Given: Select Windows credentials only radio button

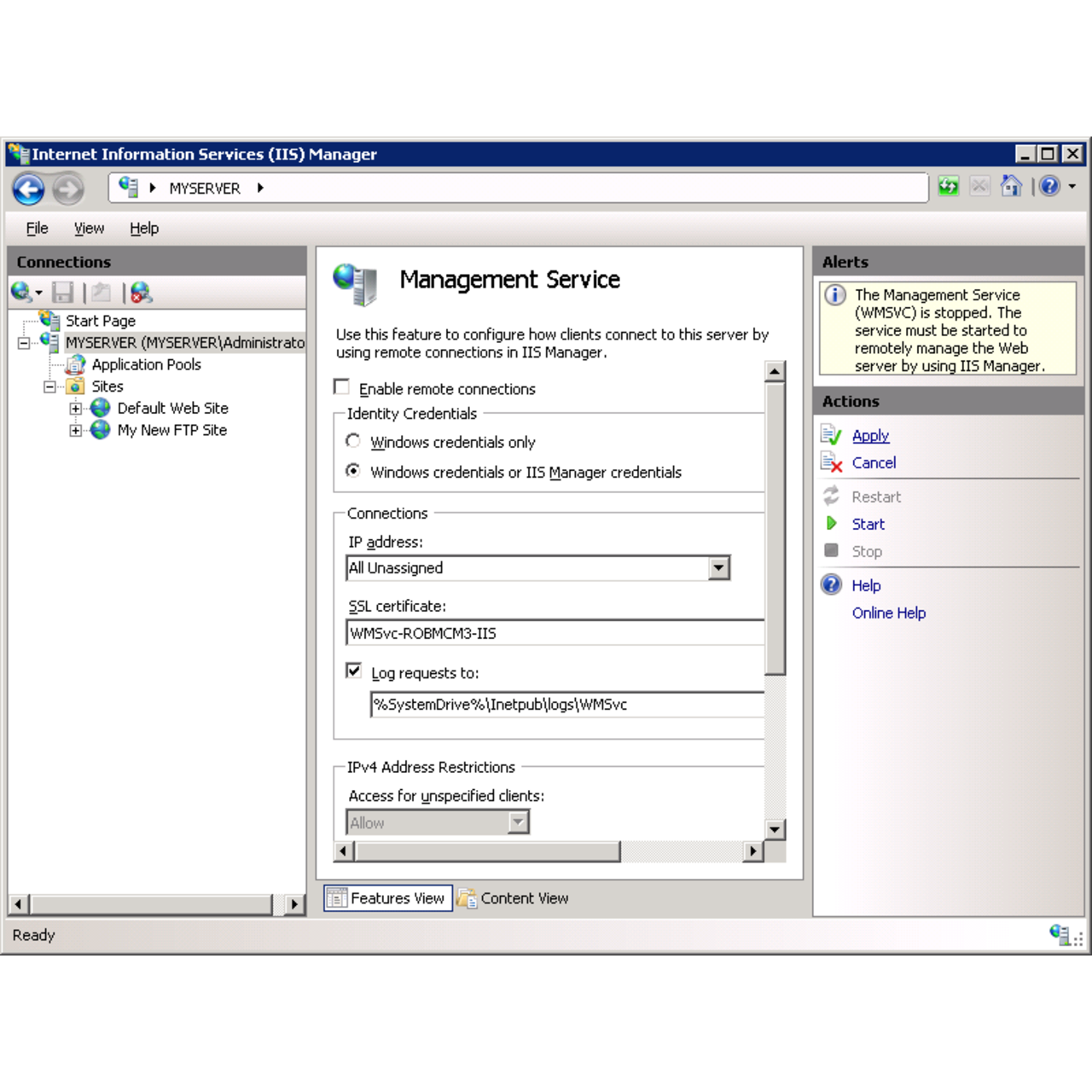Looking at the screenshot, I should point(352,440).
